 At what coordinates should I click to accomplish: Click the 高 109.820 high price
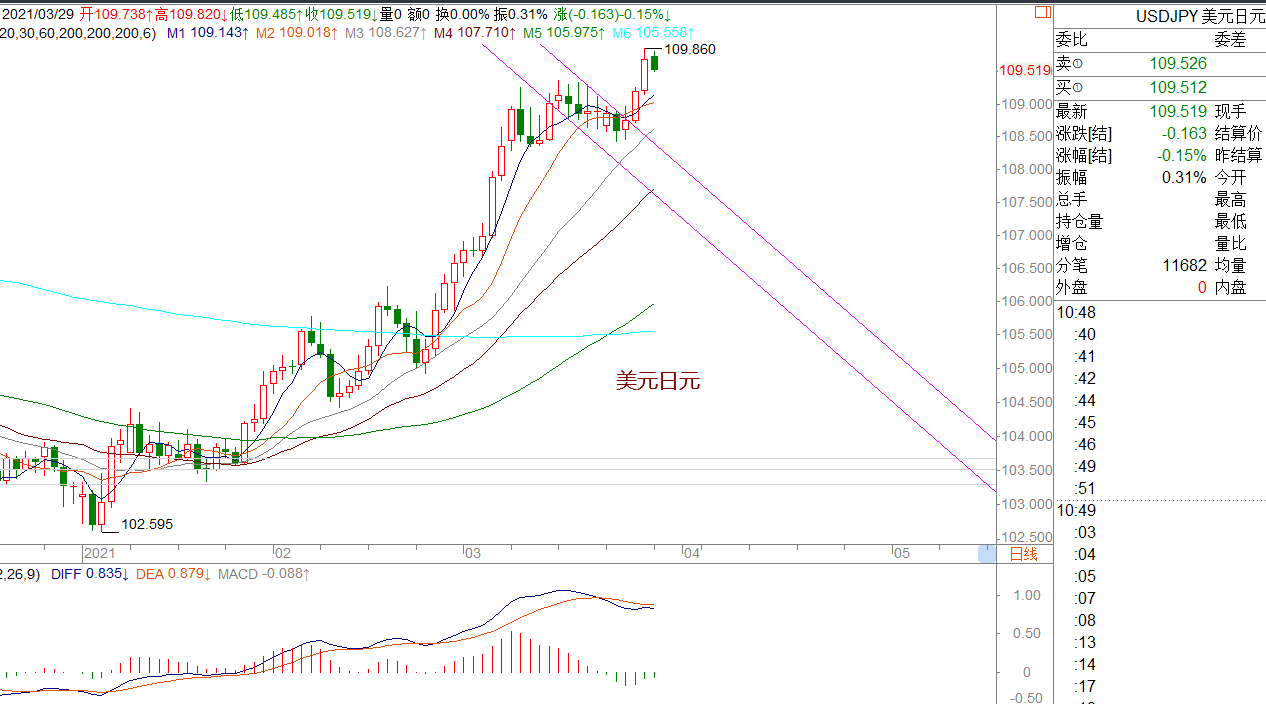coord(191,14)
